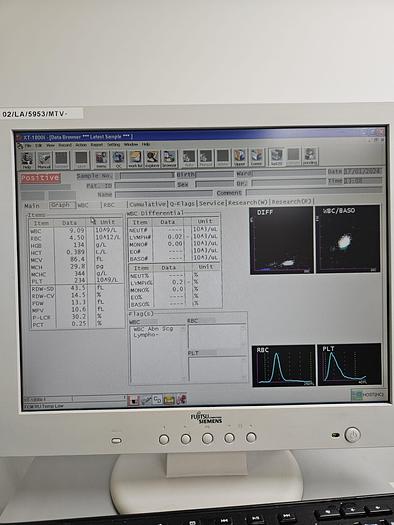The height and width of the screenshot is (525, 394).
Task: Click the Upper sample toolbar icon
Action: 240,157
